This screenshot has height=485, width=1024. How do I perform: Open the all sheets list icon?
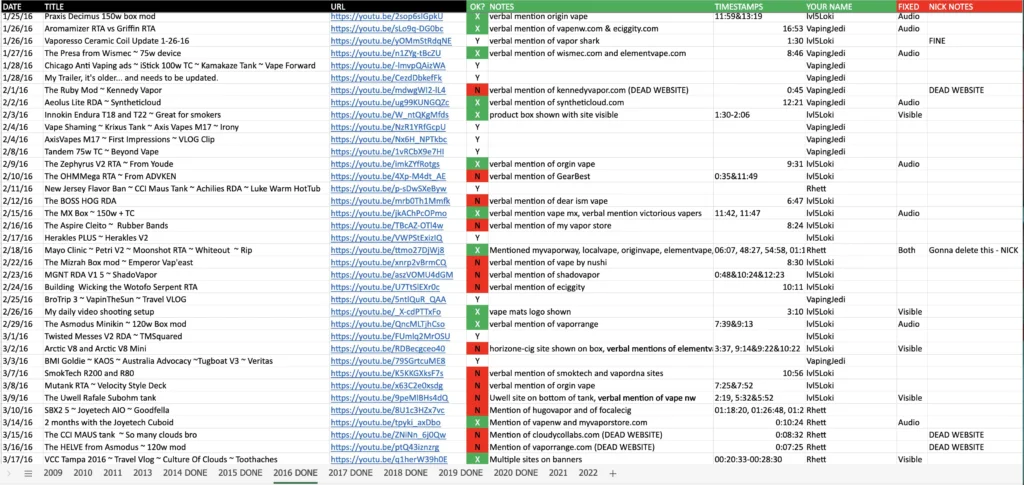(x=27, y=473)
